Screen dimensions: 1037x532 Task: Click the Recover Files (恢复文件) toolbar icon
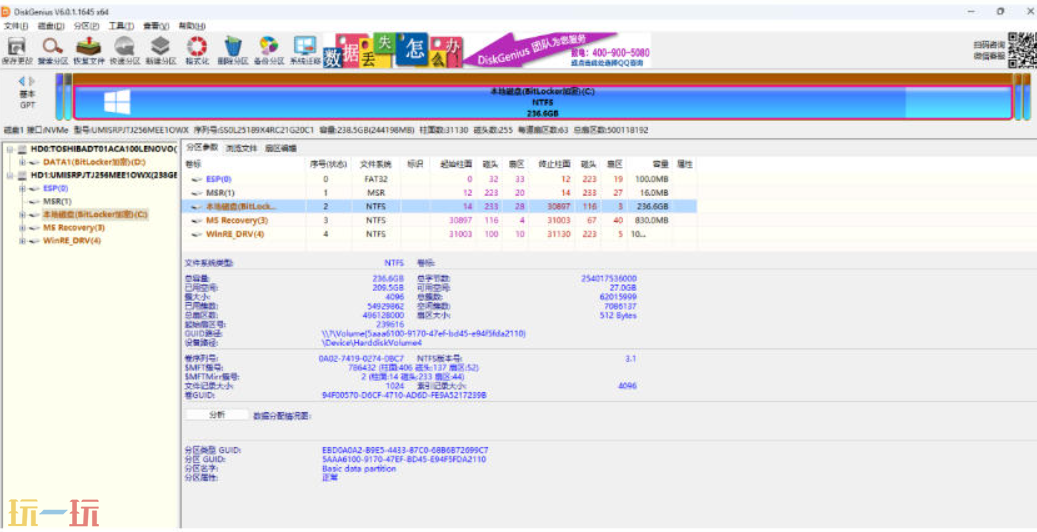point(88,50)
